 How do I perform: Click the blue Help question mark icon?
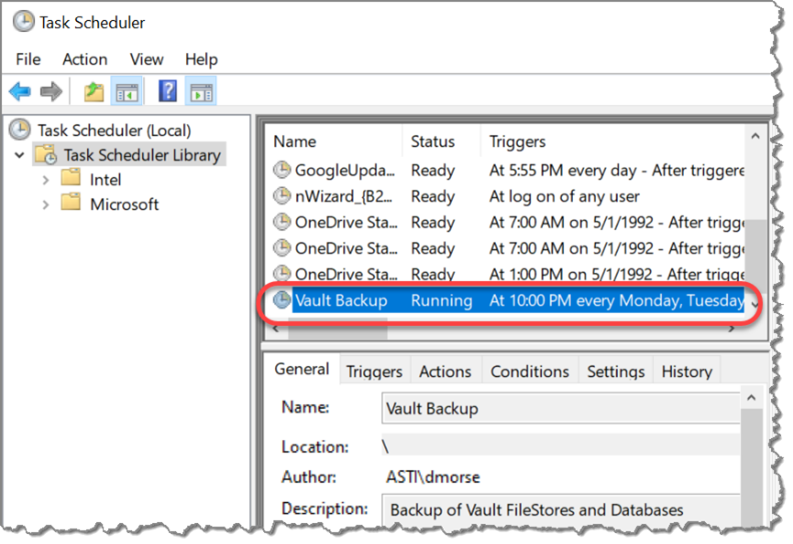(167, 93)
